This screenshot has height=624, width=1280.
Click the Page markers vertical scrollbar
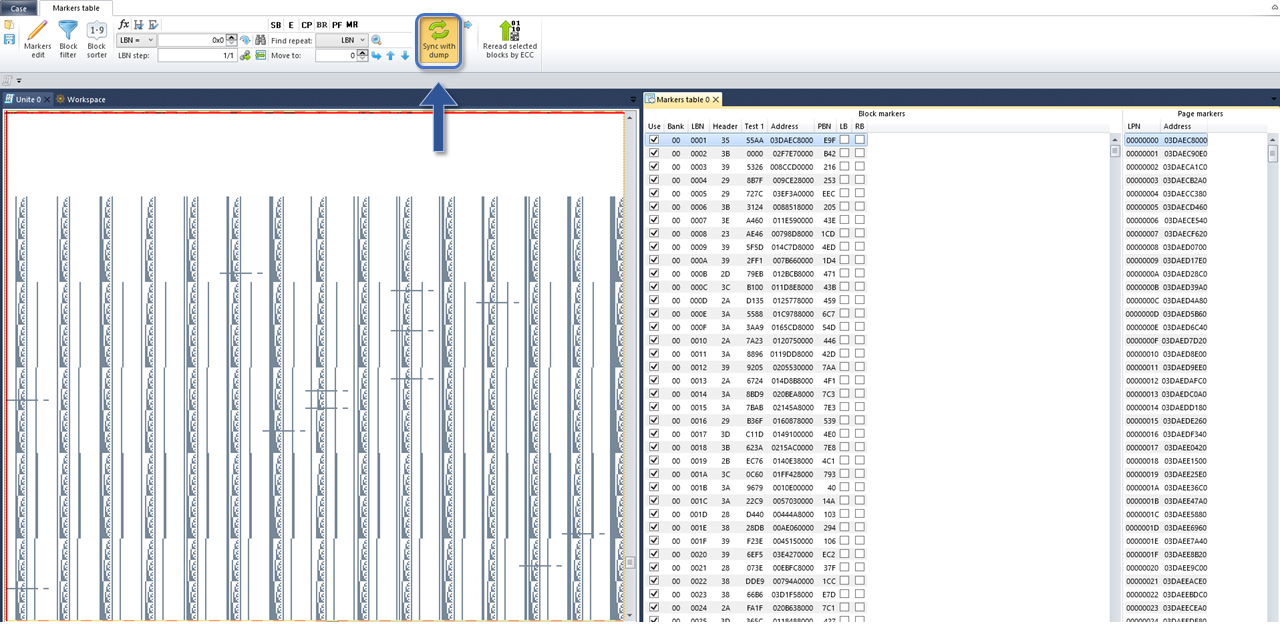1273,378
